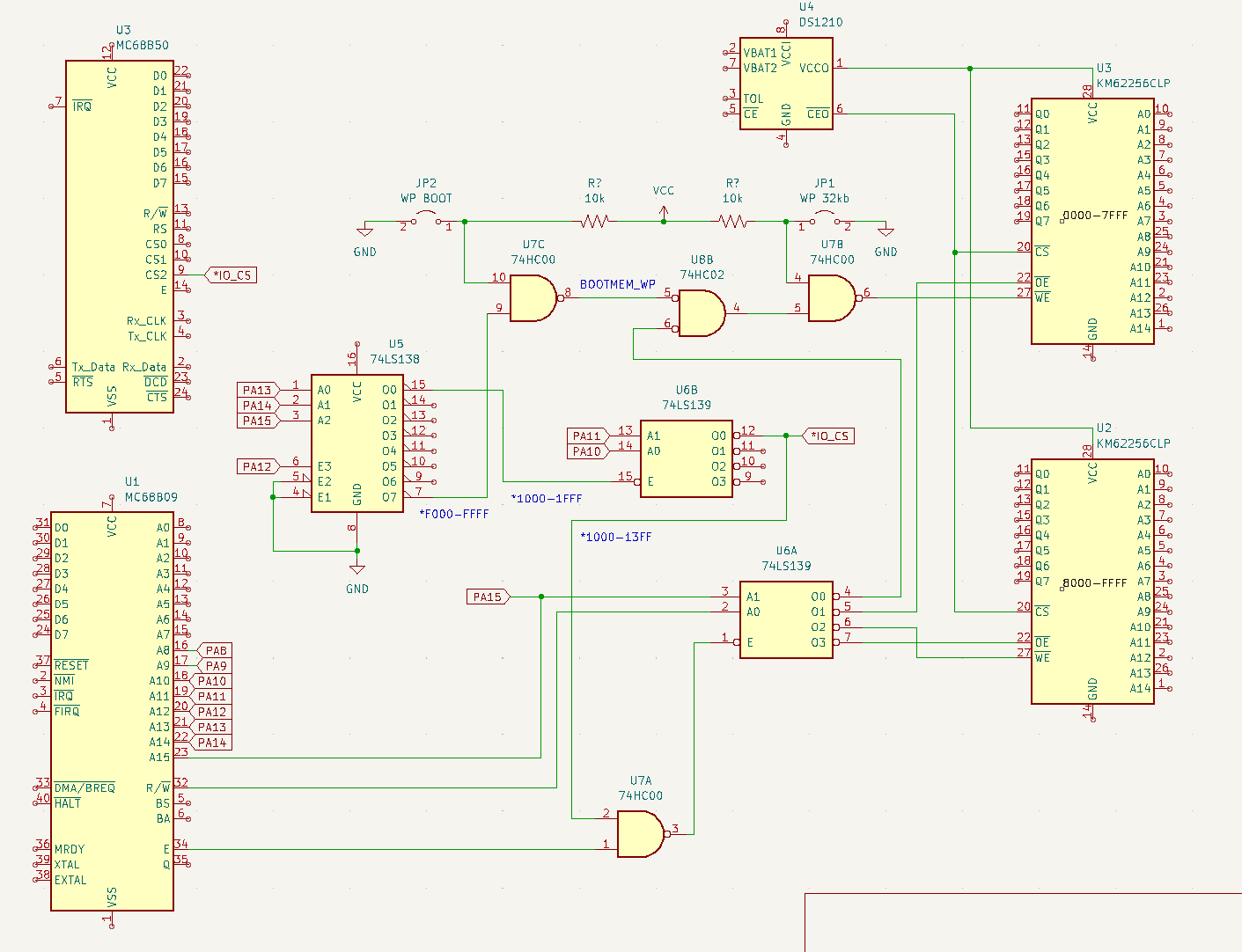This screenshot has width=1242, height=952.
Task: Select the DS1210 chip body
Action: tap(786, 84)
